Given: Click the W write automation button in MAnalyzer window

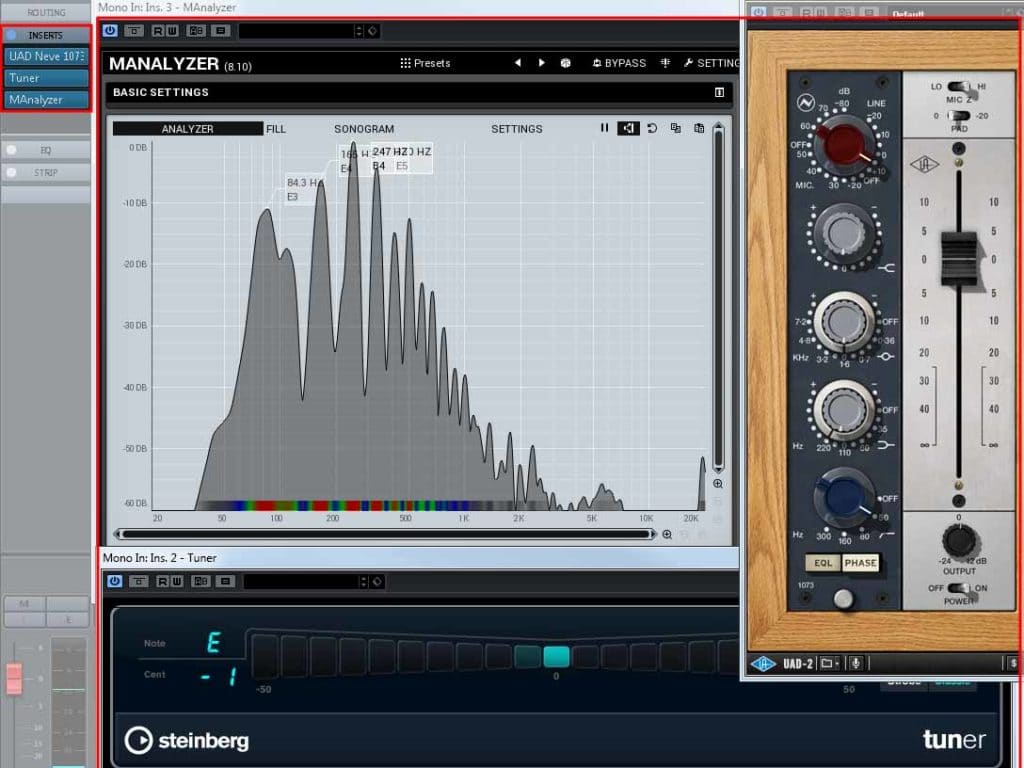Looking at the screenshot, I should point(172,31).
